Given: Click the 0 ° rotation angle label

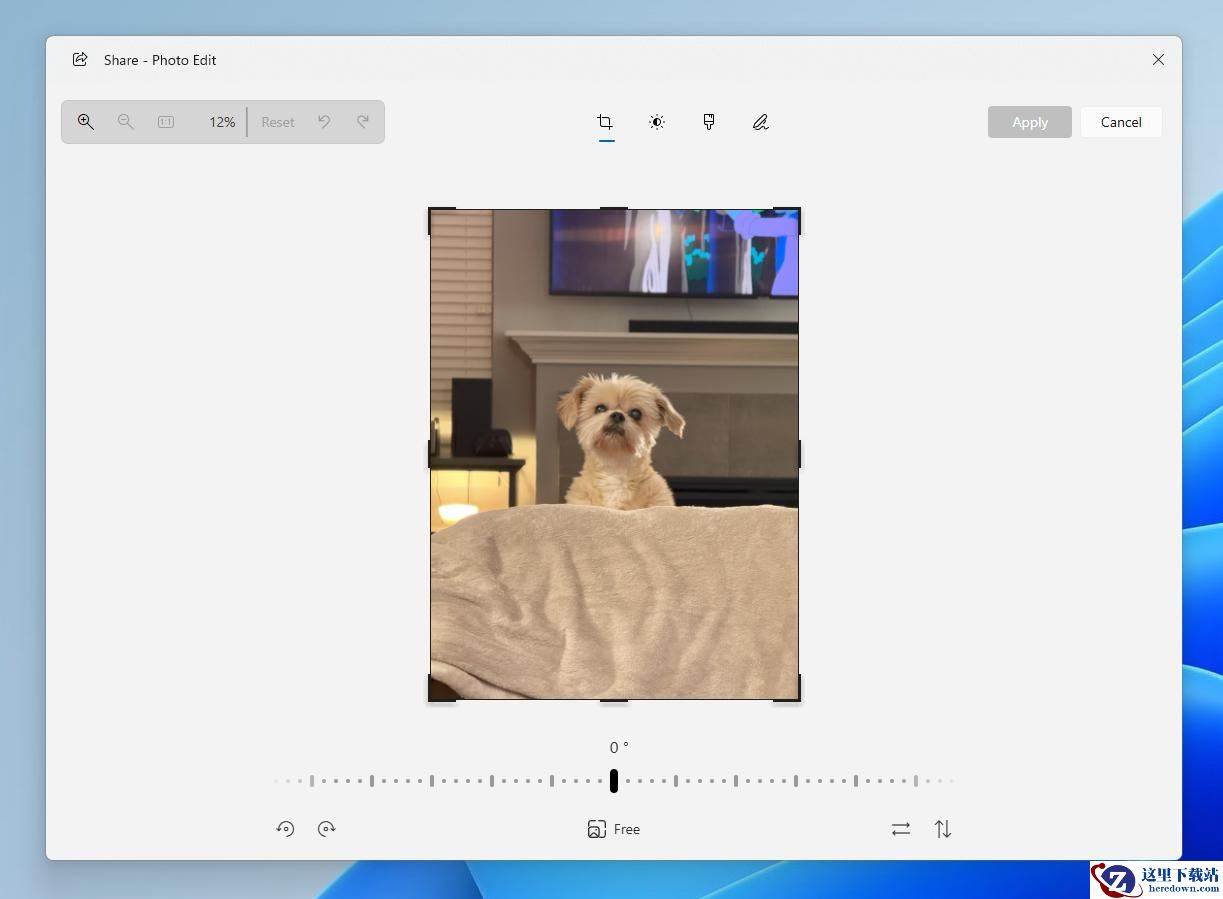Looking at the screenshot, I should coord(619,748).
